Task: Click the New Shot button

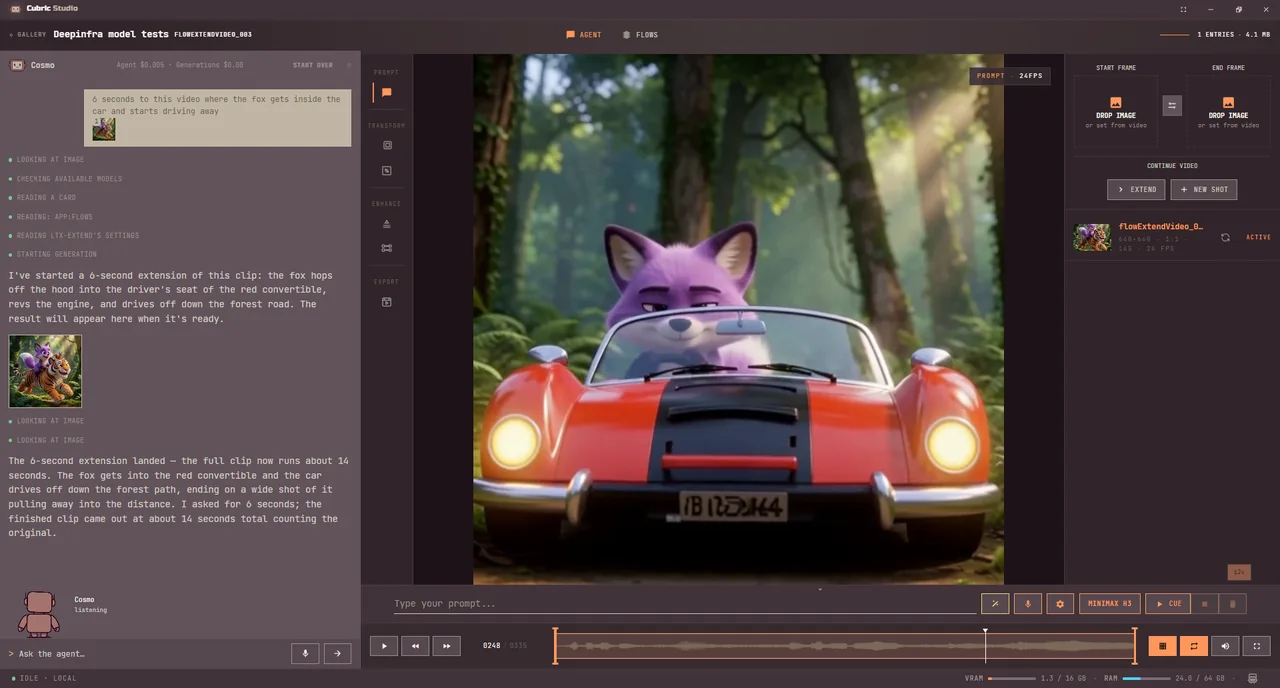Action: [x=1204, y=189]
